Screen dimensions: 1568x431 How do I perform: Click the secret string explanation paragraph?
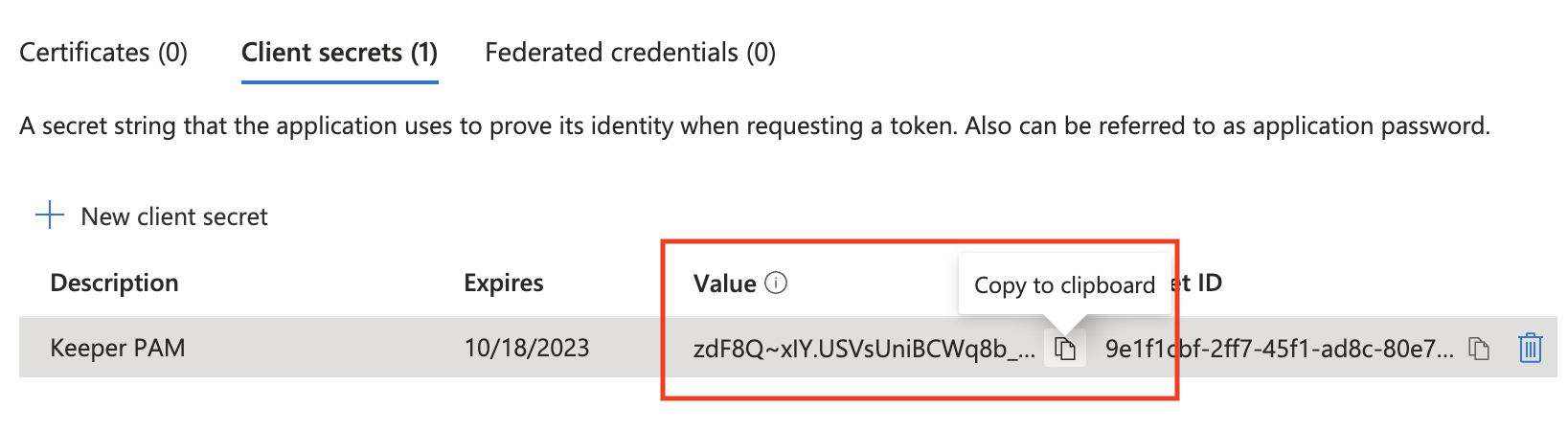tap(754, 125)
